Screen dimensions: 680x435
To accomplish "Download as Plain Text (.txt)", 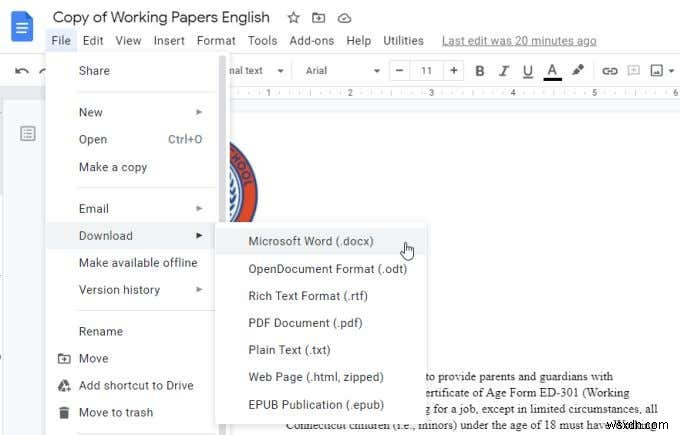I will (321, 350).
